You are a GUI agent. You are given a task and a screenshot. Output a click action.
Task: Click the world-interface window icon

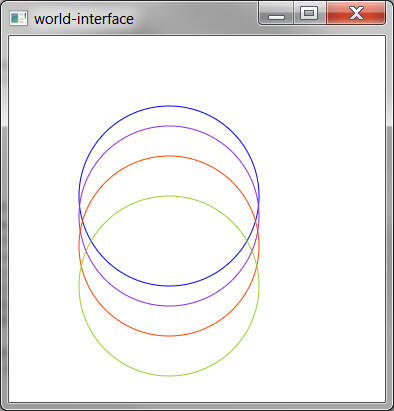18,18
